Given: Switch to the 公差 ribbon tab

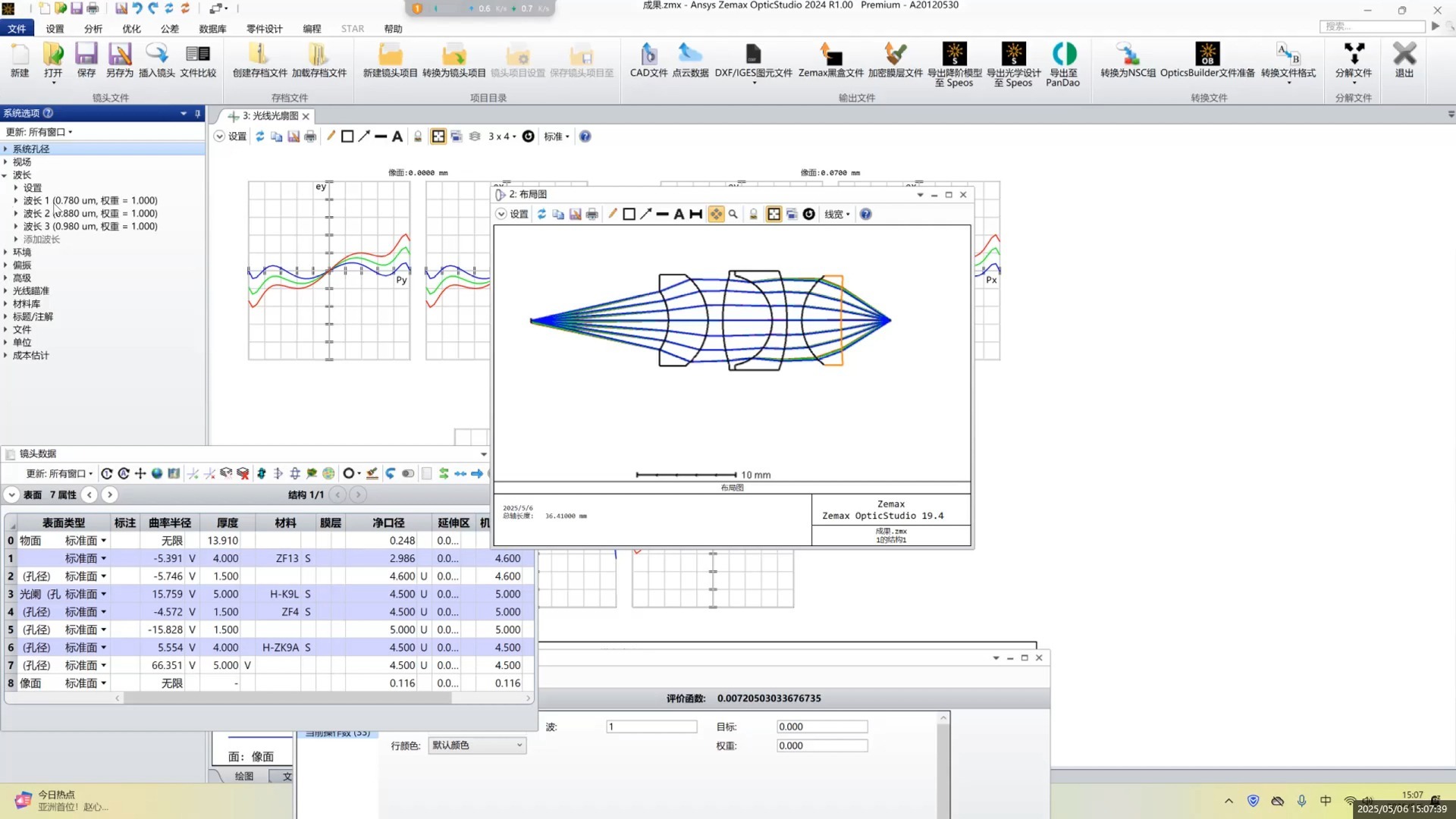Looking at the screenshot, I should [170, 29].
